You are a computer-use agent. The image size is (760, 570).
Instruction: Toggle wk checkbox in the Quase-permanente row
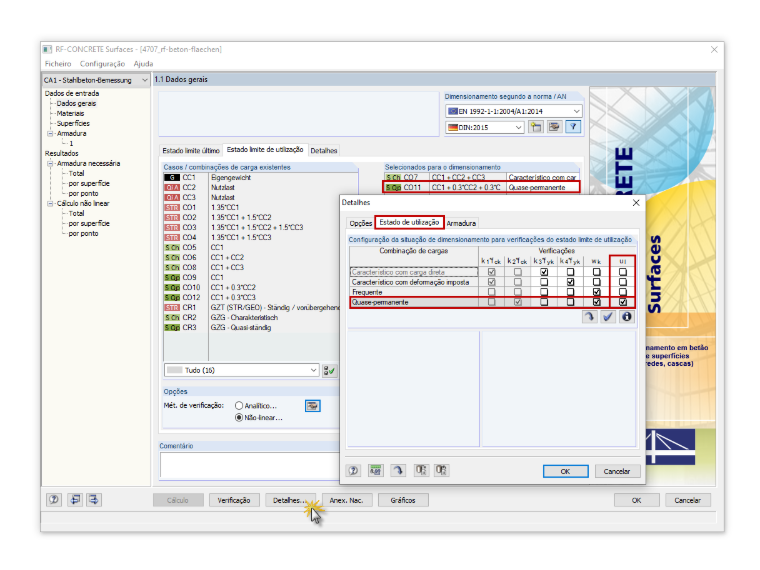(597, 302)
